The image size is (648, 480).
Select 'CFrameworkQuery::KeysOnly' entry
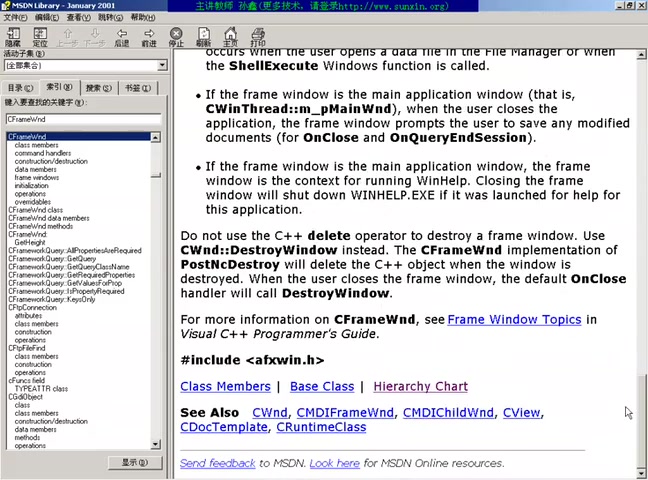pyautogui.click(x=52, y=299)
